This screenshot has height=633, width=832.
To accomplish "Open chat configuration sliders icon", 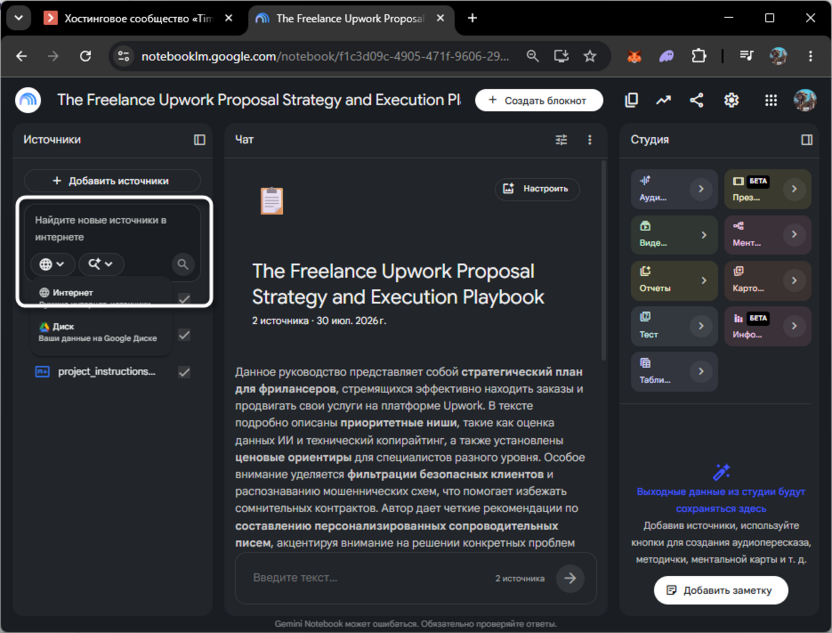I will click(561, 140).
